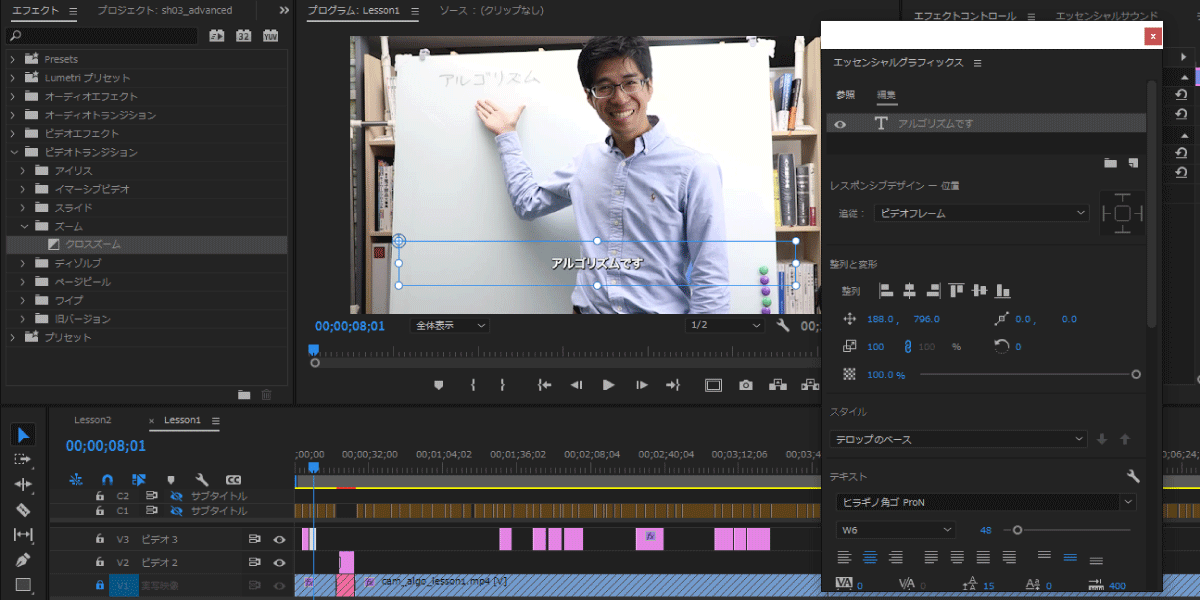The width and height of the screenshot is (1200, 600).
Task: Hide the アルゴリズムです text layer
Action: [841, 124]
